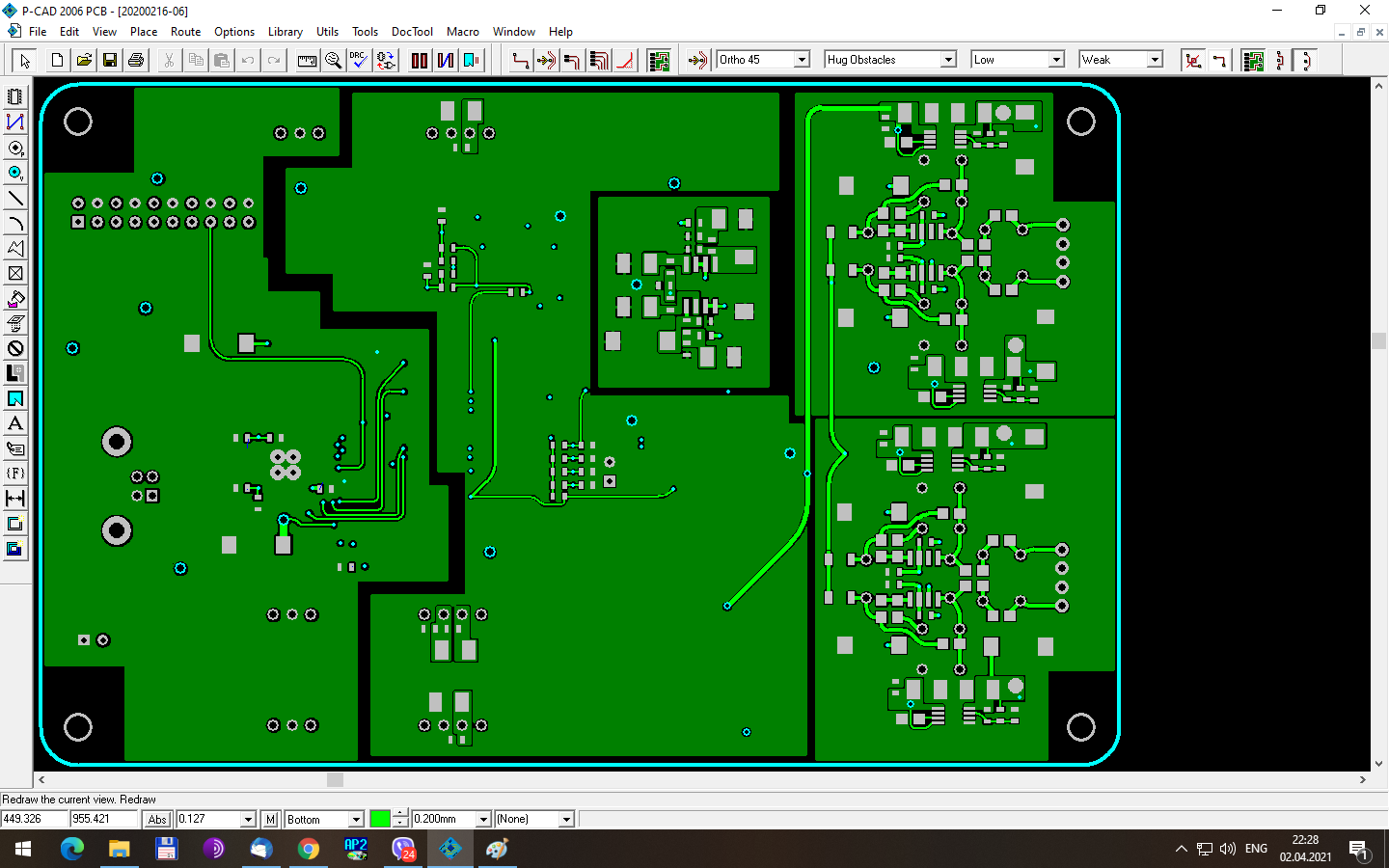This screenshot has width=1389, height=868.
Task: Toggle the Abs coordinate mode button
Action: [x=157, y=820]
